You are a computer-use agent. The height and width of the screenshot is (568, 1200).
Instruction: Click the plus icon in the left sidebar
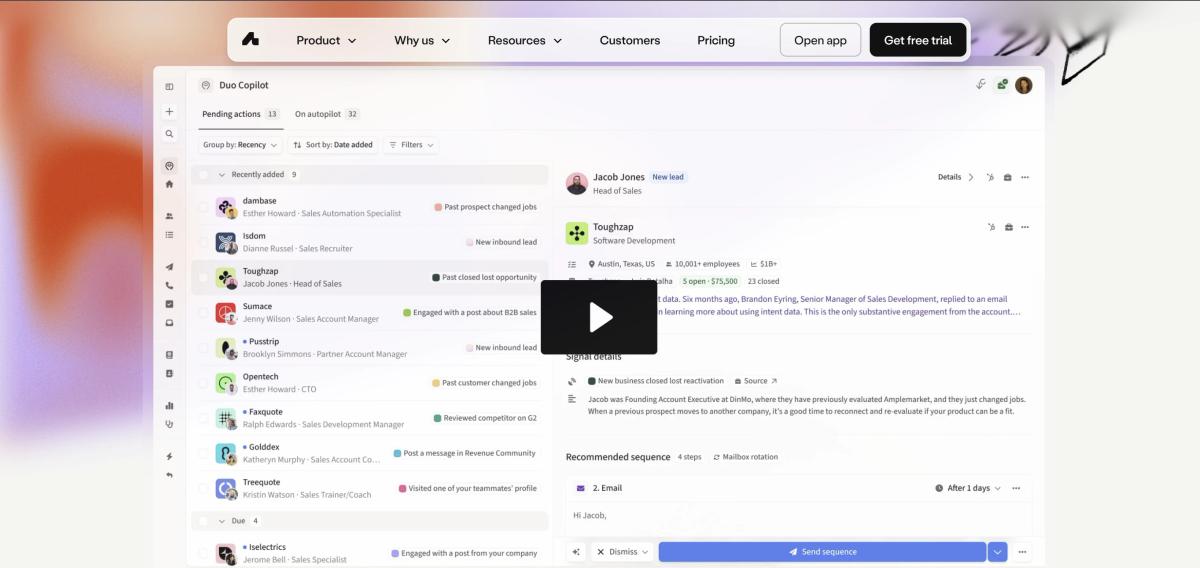click(169, 112)
